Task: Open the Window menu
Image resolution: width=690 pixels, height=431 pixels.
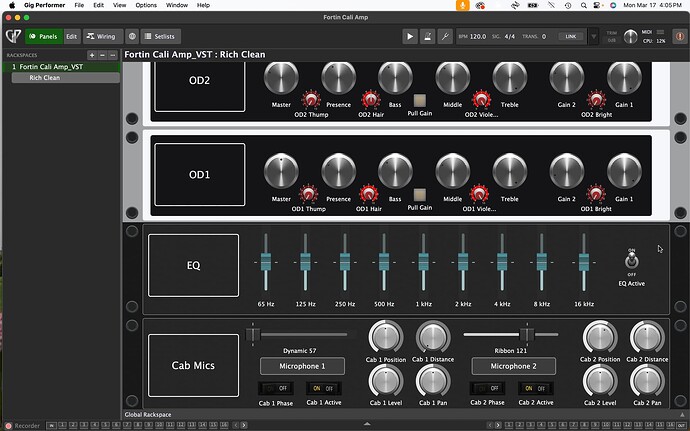Action: [x=176, y=5]
